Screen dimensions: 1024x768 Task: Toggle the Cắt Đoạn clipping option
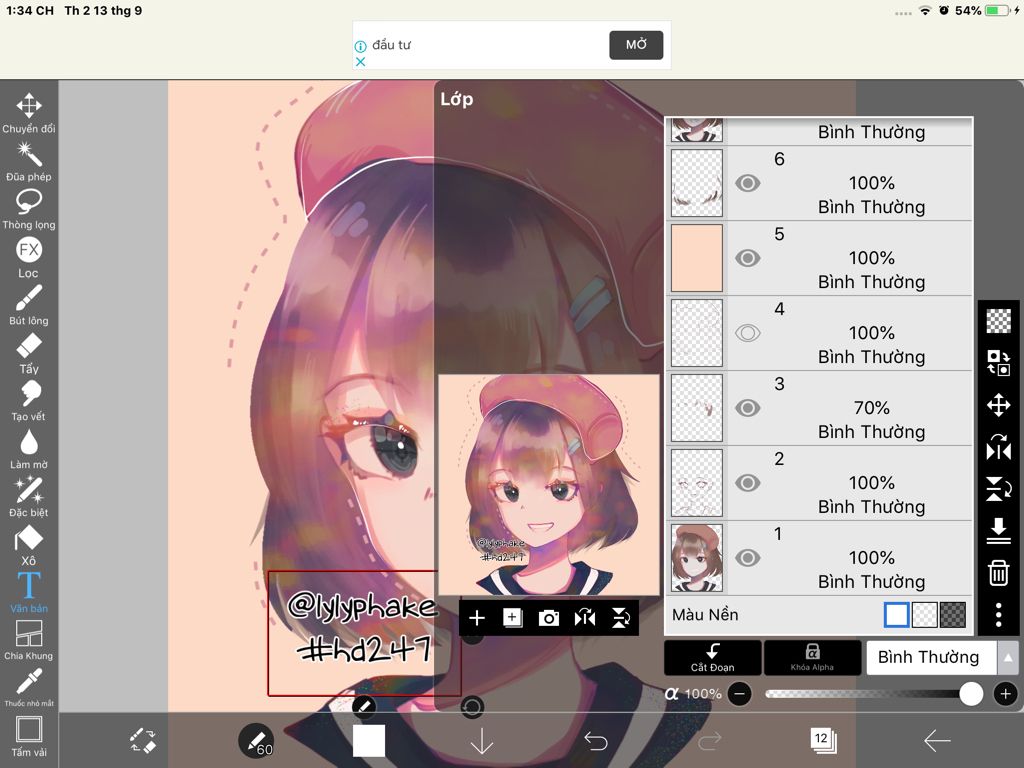712,657
